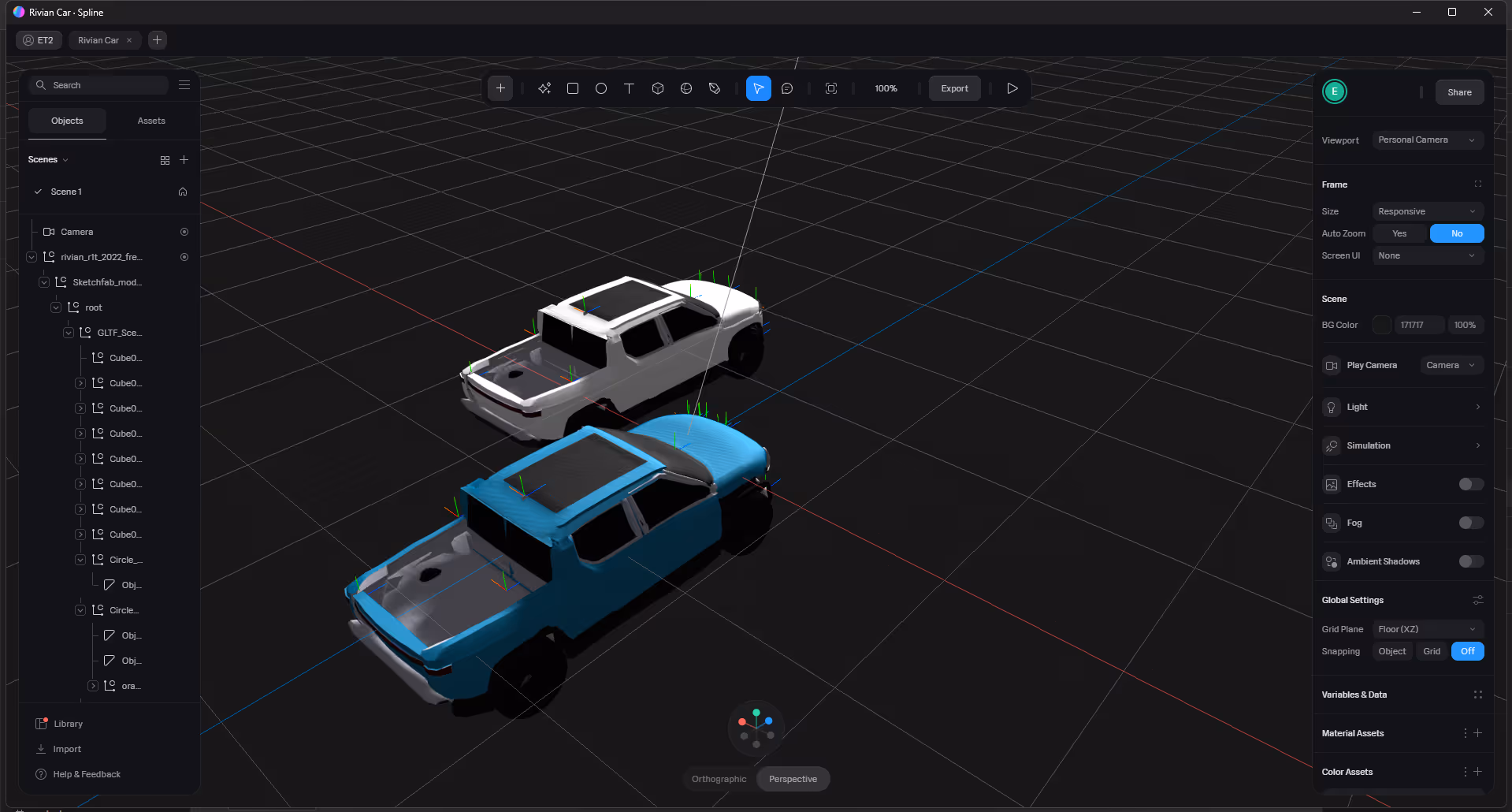Click the scenes grid view icon
The height and width of the screenshot is (812, 1512).
click(x=165, y=160)
